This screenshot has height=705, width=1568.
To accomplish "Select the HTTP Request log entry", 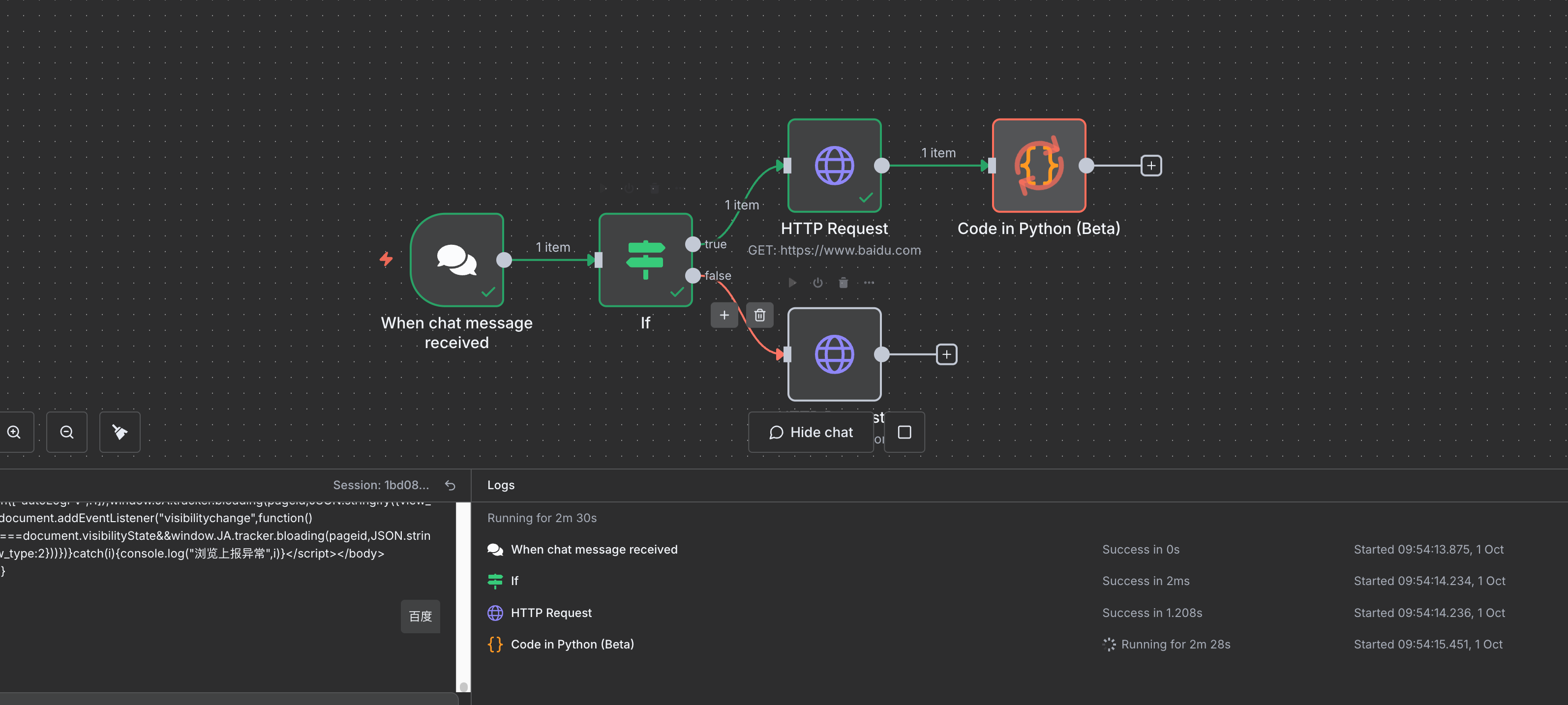I will pyautogui.click(x=551, y=613).
